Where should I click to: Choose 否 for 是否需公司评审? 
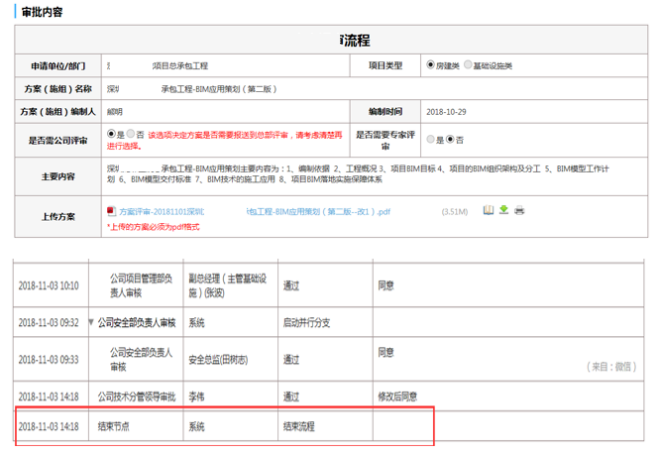pyautogui.click(x=131, y=134)
